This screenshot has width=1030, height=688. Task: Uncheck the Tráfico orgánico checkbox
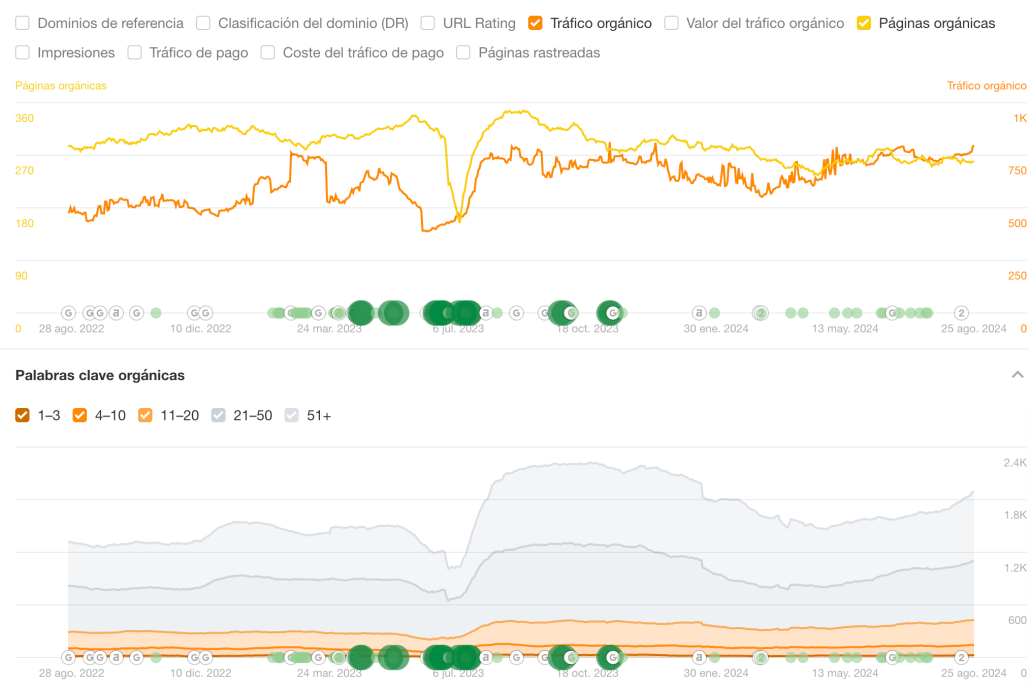(536, 23)
